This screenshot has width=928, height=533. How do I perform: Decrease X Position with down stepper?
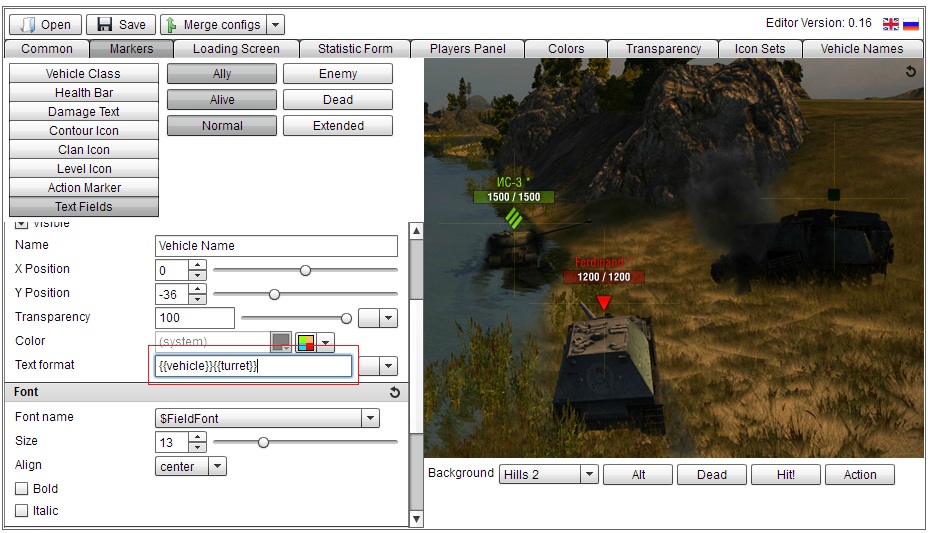(x=197, y=276)
